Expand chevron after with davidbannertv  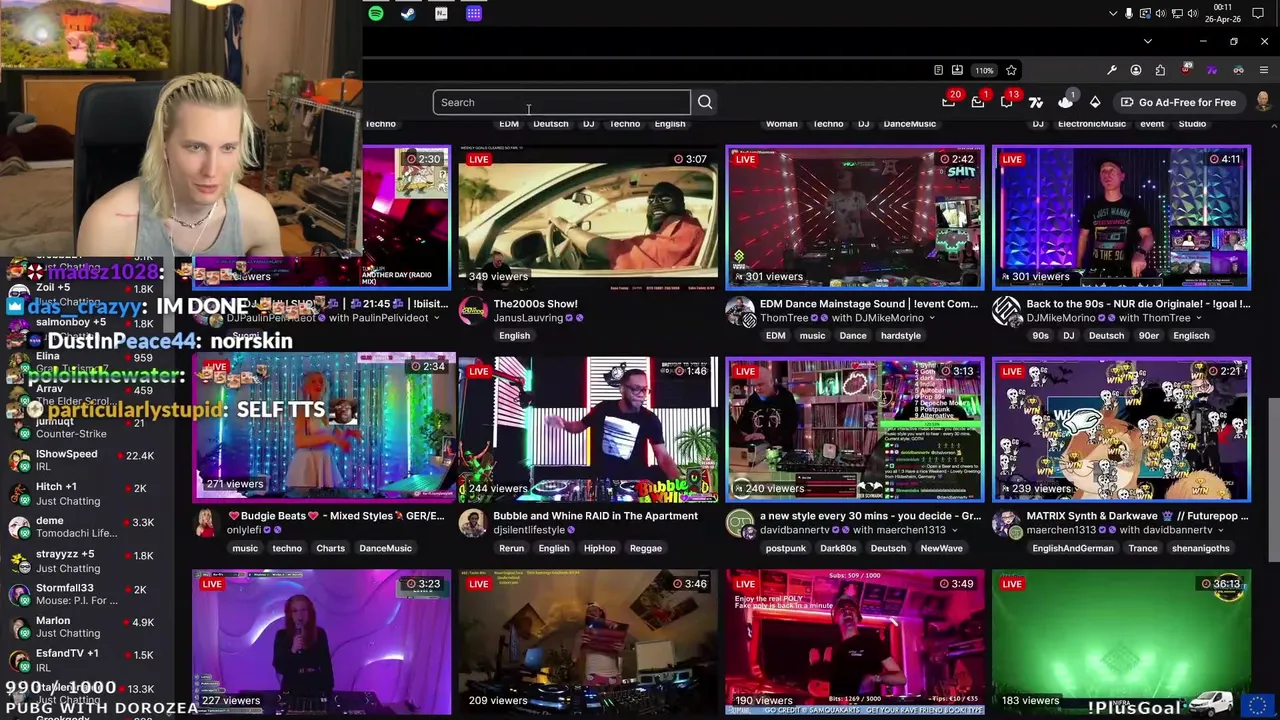pyautogui.click(x=1221, y=530)
